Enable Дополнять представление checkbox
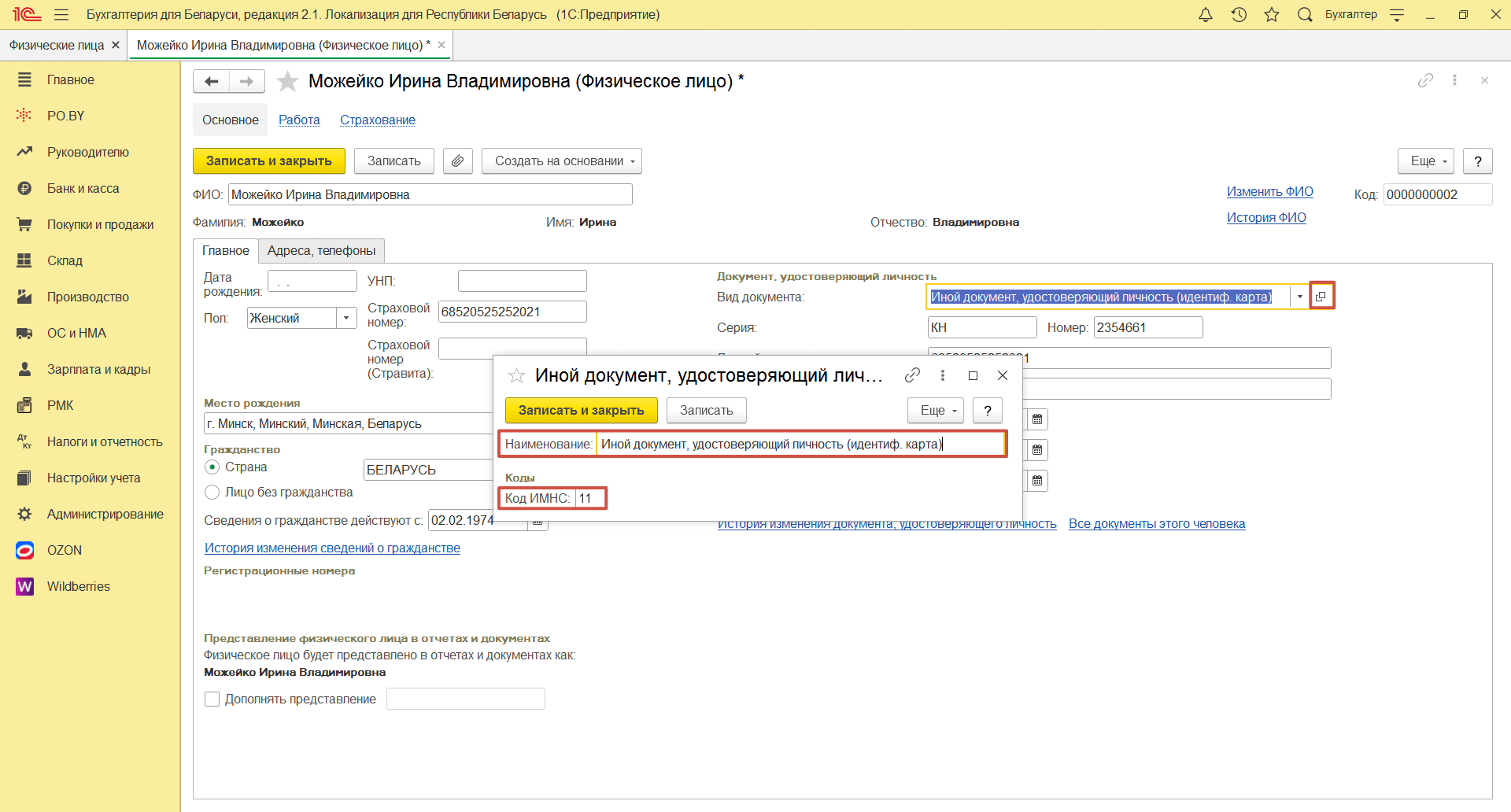 pos(212,699)
